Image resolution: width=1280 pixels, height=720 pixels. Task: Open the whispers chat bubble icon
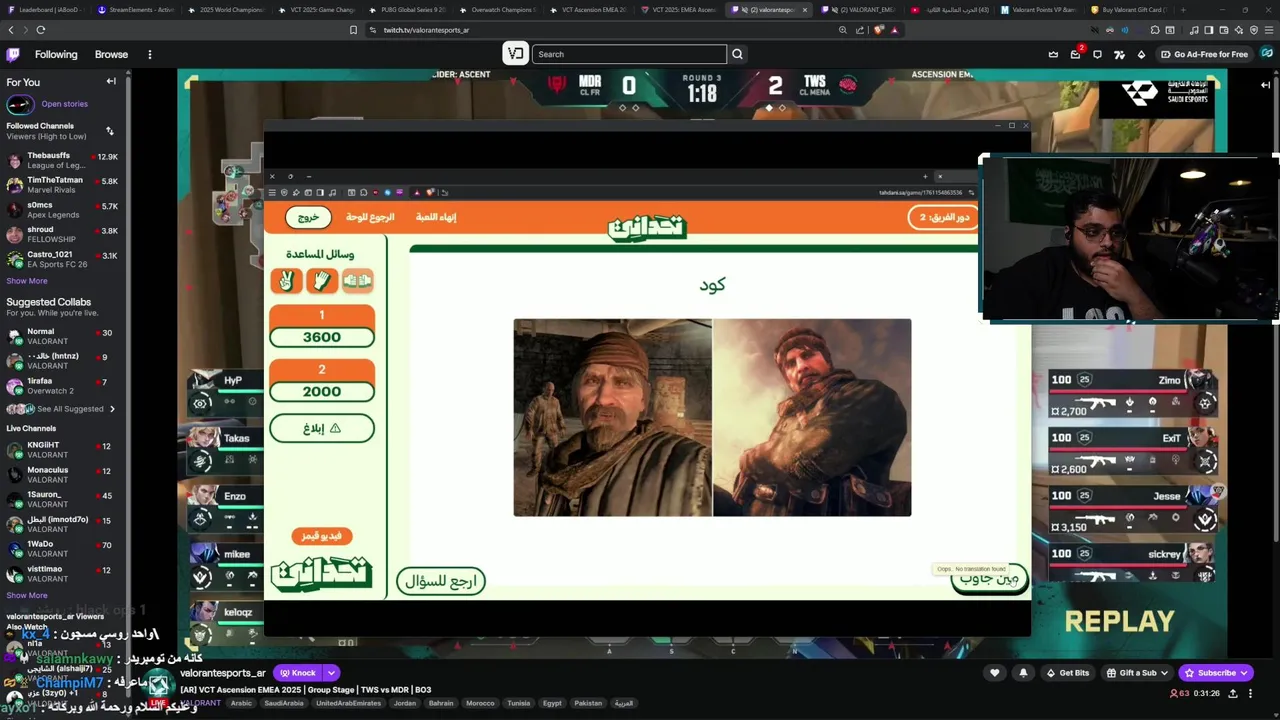pos(1098,54)
